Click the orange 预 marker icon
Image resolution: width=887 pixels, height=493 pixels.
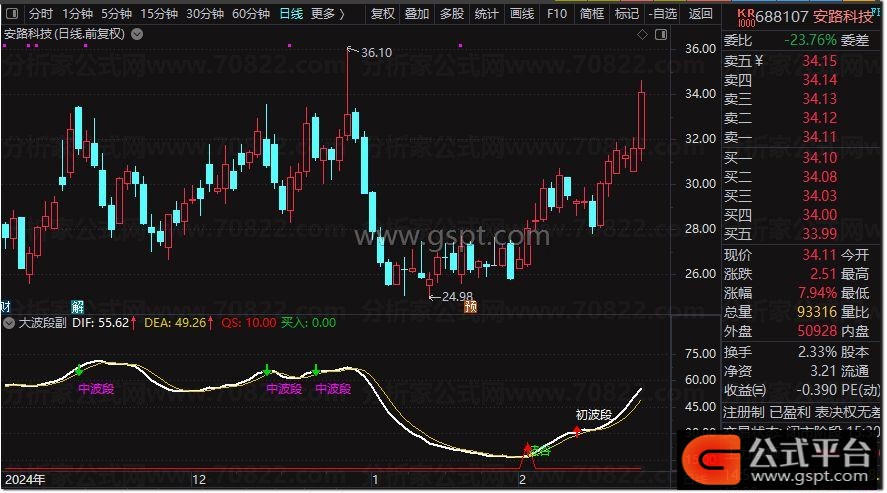471,306
